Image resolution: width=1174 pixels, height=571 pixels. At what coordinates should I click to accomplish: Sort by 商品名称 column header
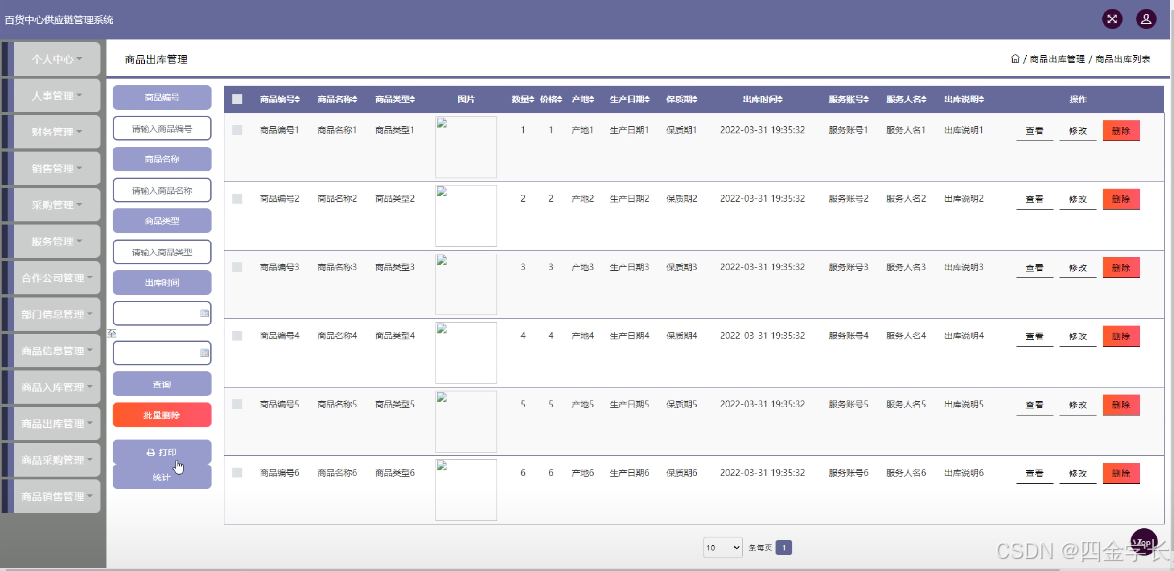click(x=338, y=100)
